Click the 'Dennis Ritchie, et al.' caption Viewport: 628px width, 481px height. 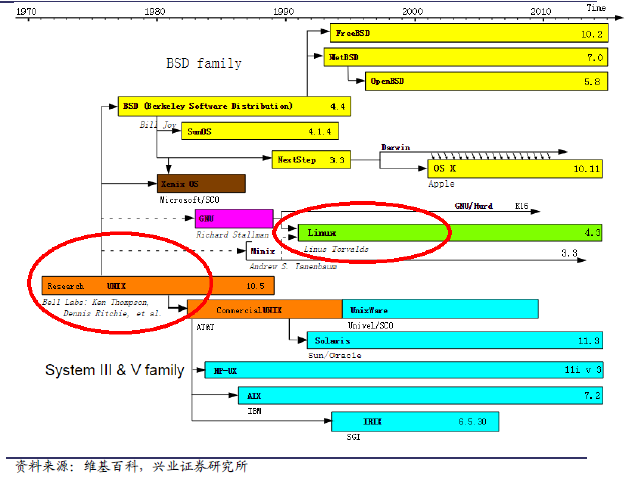click(112, 313)
